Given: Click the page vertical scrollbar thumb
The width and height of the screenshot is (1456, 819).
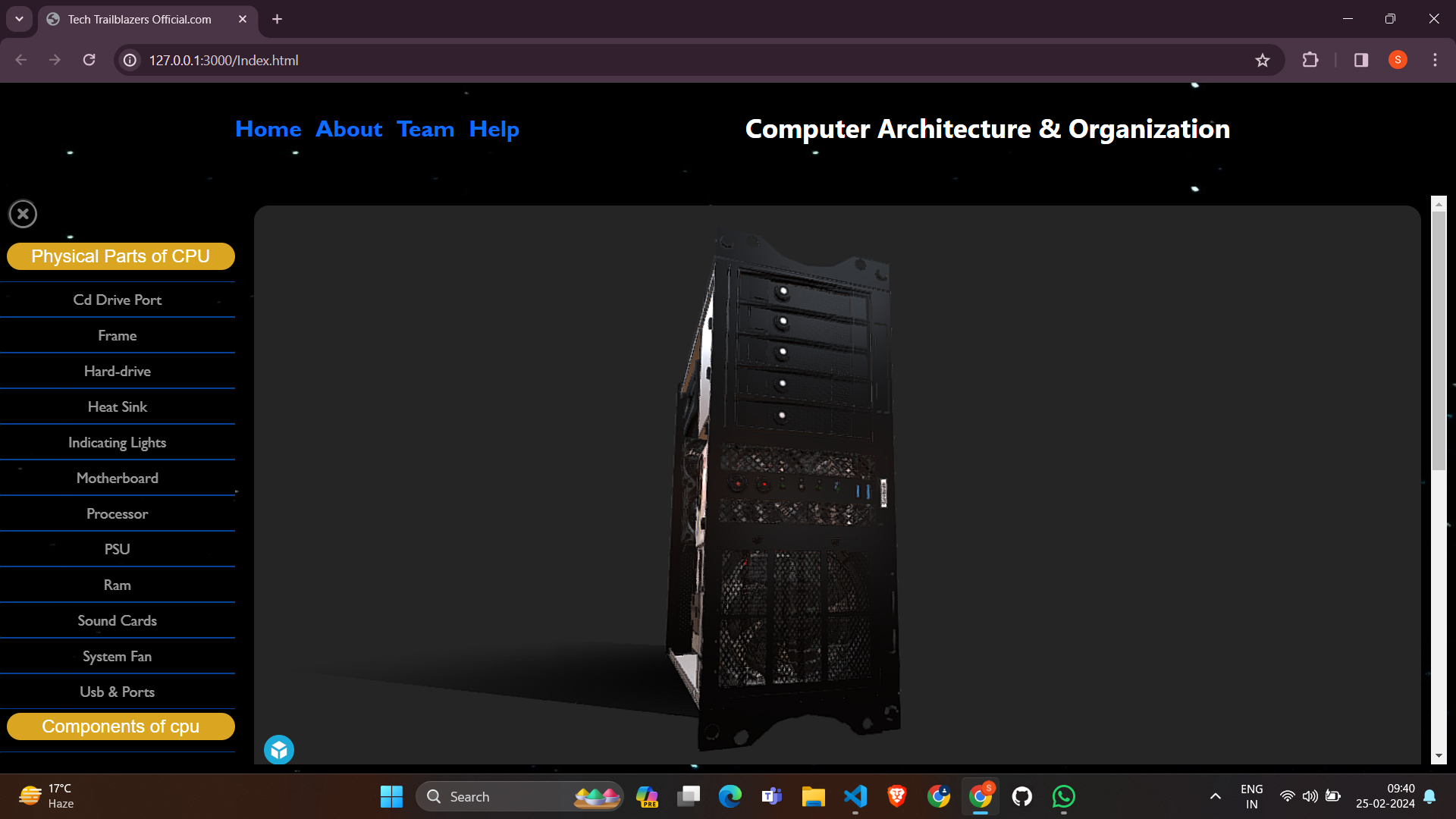Looking at the screenshot, I should tap(1439, 341).
